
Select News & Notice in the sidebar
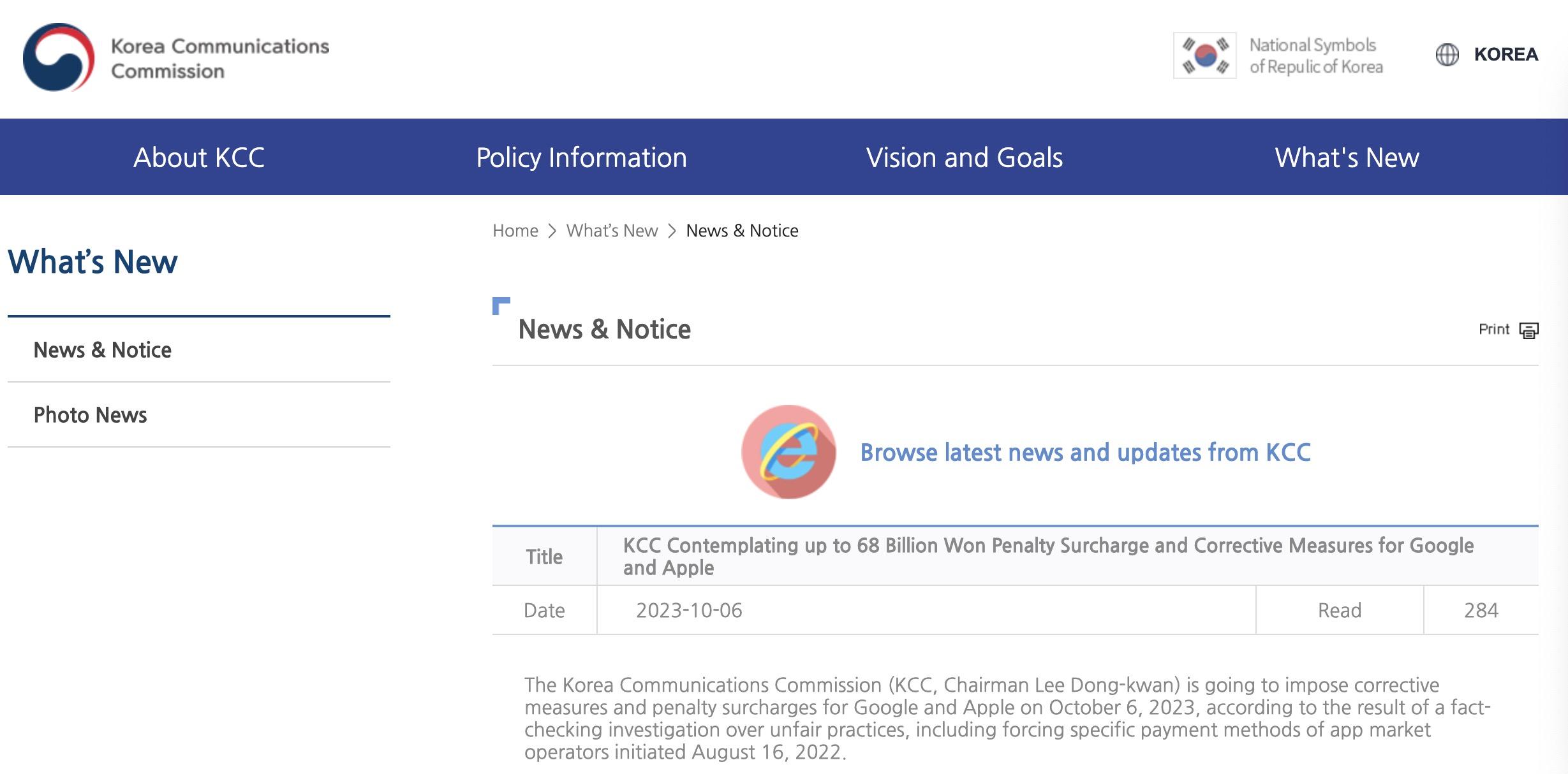point(102,350)
